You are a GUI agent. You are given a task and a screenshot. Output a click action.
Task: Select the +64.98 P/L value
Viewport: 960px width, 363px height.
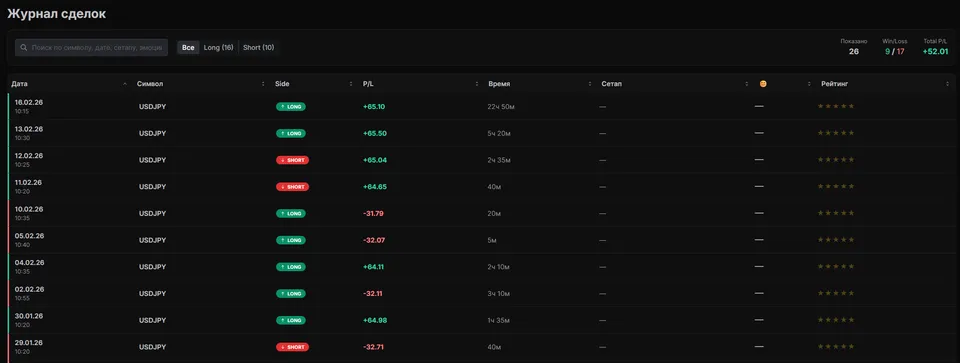point(375,320)
